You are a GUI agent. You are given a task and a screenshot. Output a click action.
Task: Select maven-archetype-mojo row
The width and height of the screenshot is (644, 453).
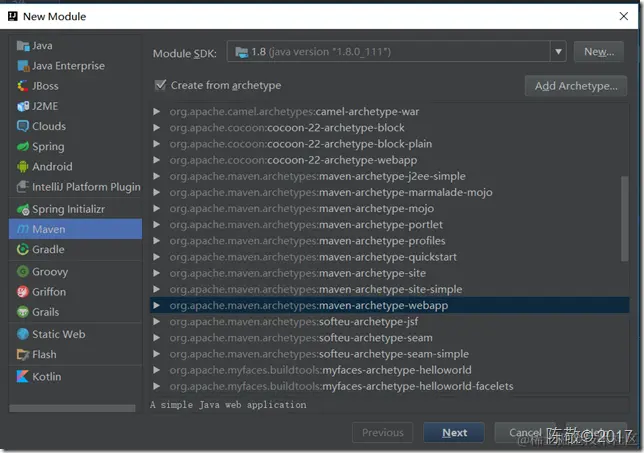click(x=389, y=209)
